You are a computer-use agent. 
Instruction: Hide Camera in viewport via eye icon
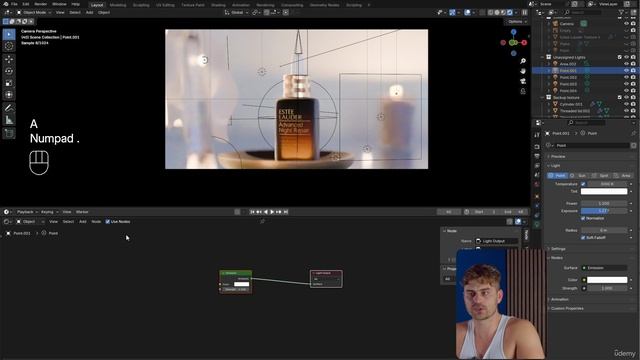[626, 24]
